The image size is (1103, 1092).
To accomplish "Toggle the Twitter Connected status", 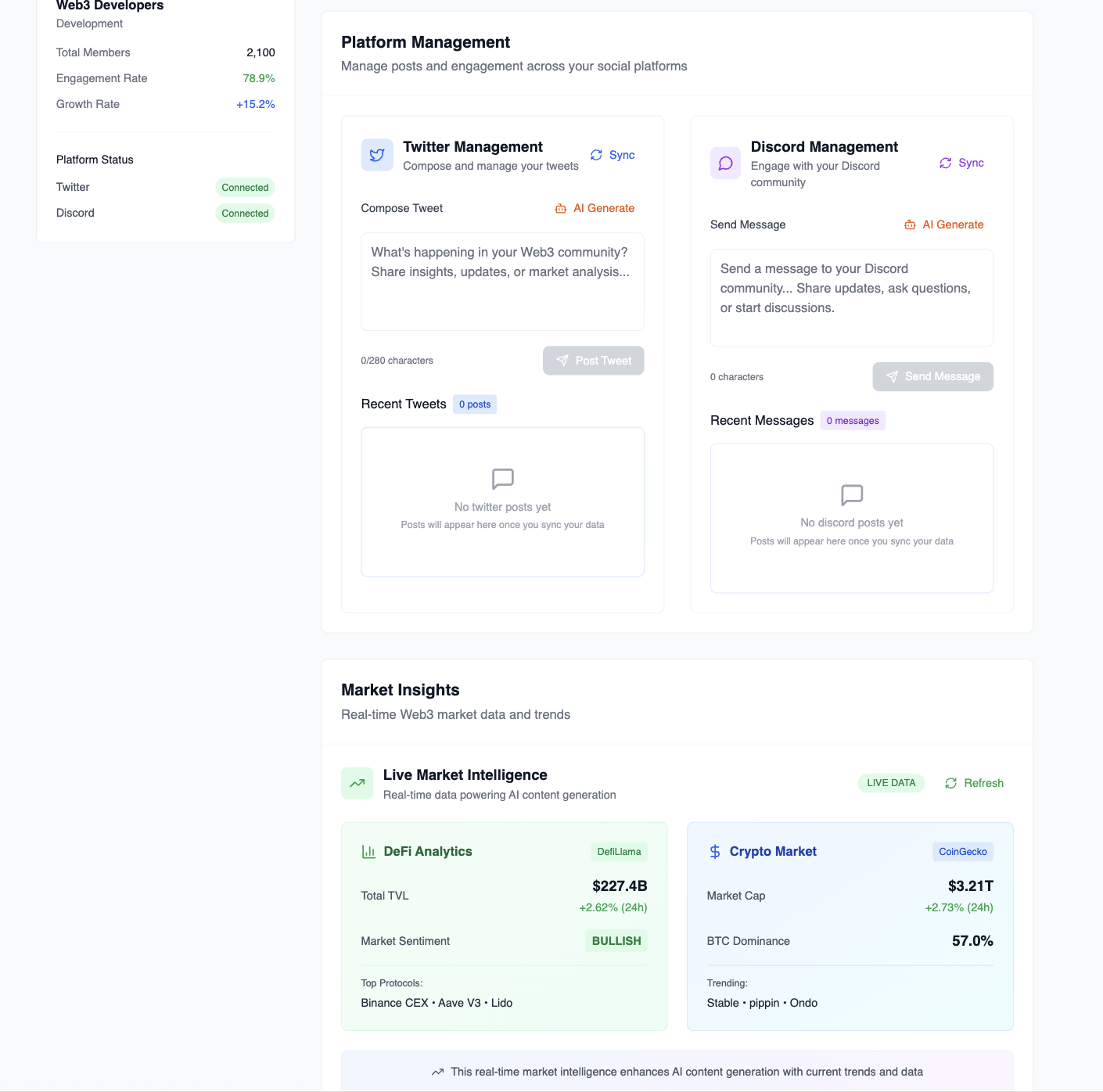I will click(x=245, y=187).
